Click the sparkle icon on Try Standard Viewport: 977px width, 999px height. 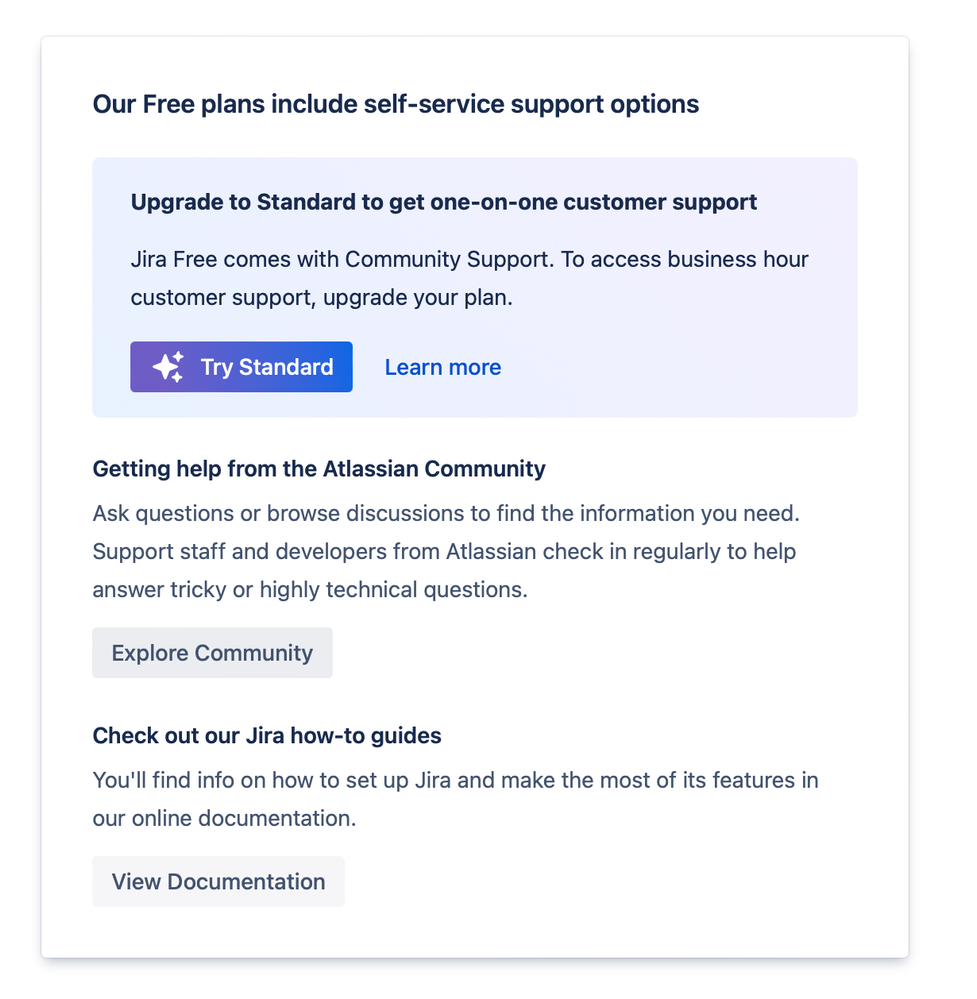(x=168, y=367)
